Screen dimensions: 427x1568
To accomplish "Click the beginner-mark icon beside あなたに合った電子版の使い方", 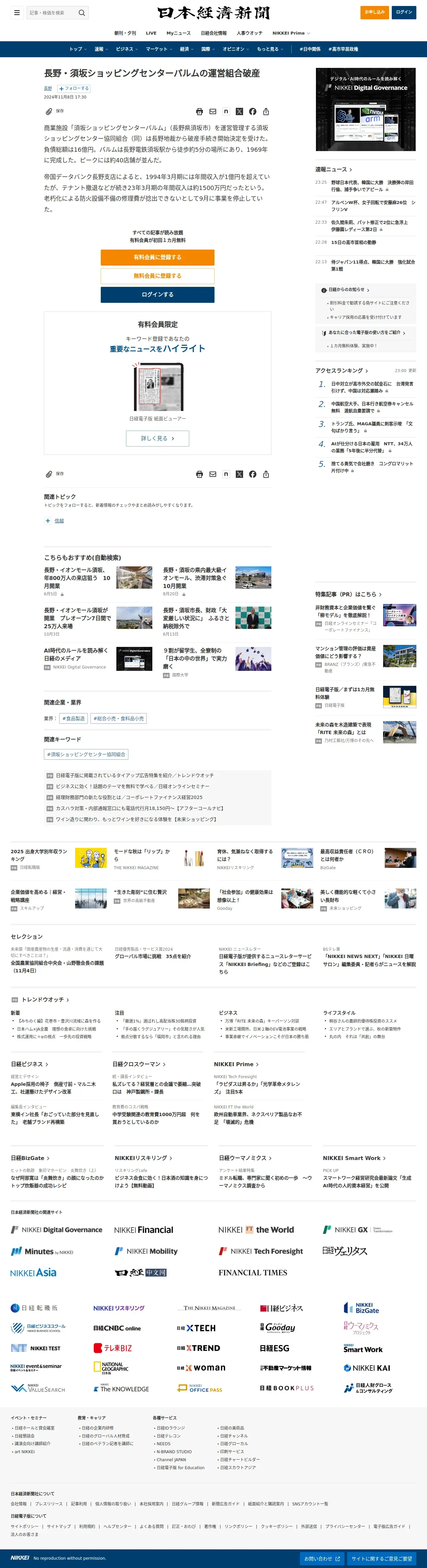I will click(324, 333).
